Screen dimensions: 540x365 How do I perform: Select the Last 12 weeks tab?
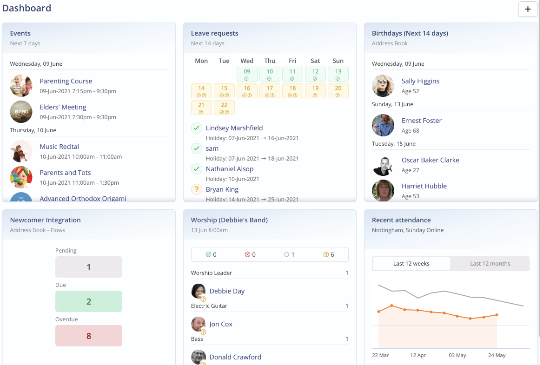click(x=411, y=264)
